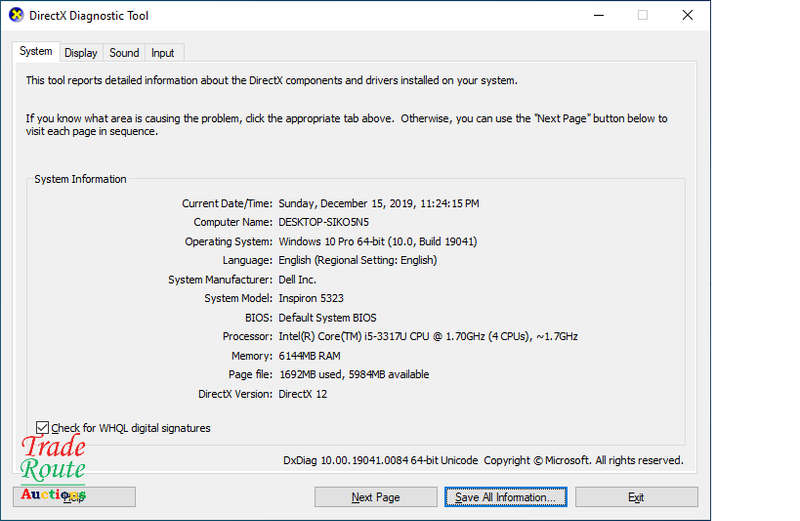
Task: Click the DirectX Diagnostic Tool title icon
Action: click(16, 15)
